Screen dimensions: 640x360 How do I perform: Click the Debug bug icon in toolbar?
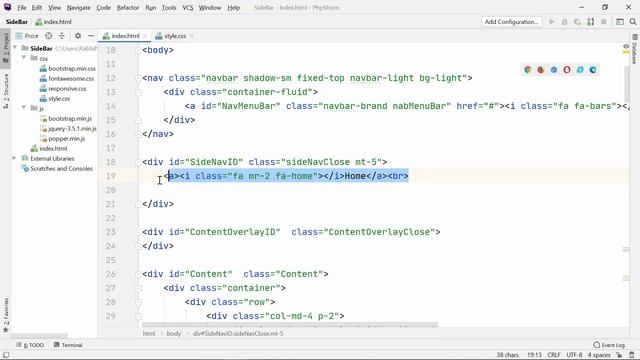tap(564, 22)
